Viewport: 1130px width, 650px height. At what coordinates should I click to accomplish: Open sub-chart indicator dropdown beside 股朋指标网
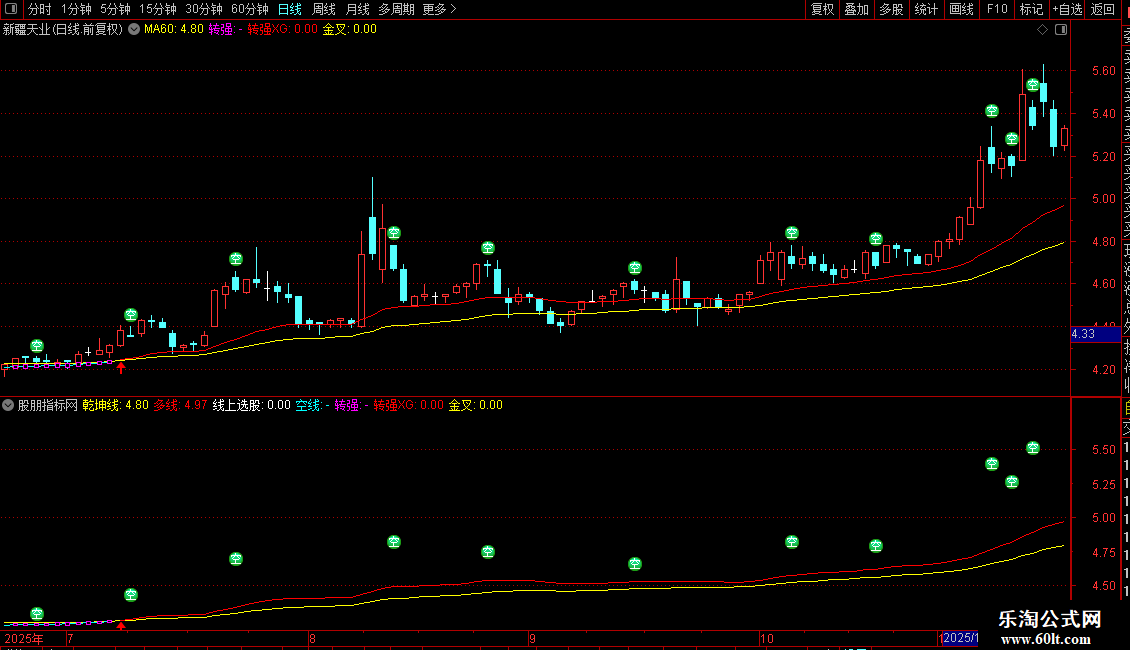8,405
